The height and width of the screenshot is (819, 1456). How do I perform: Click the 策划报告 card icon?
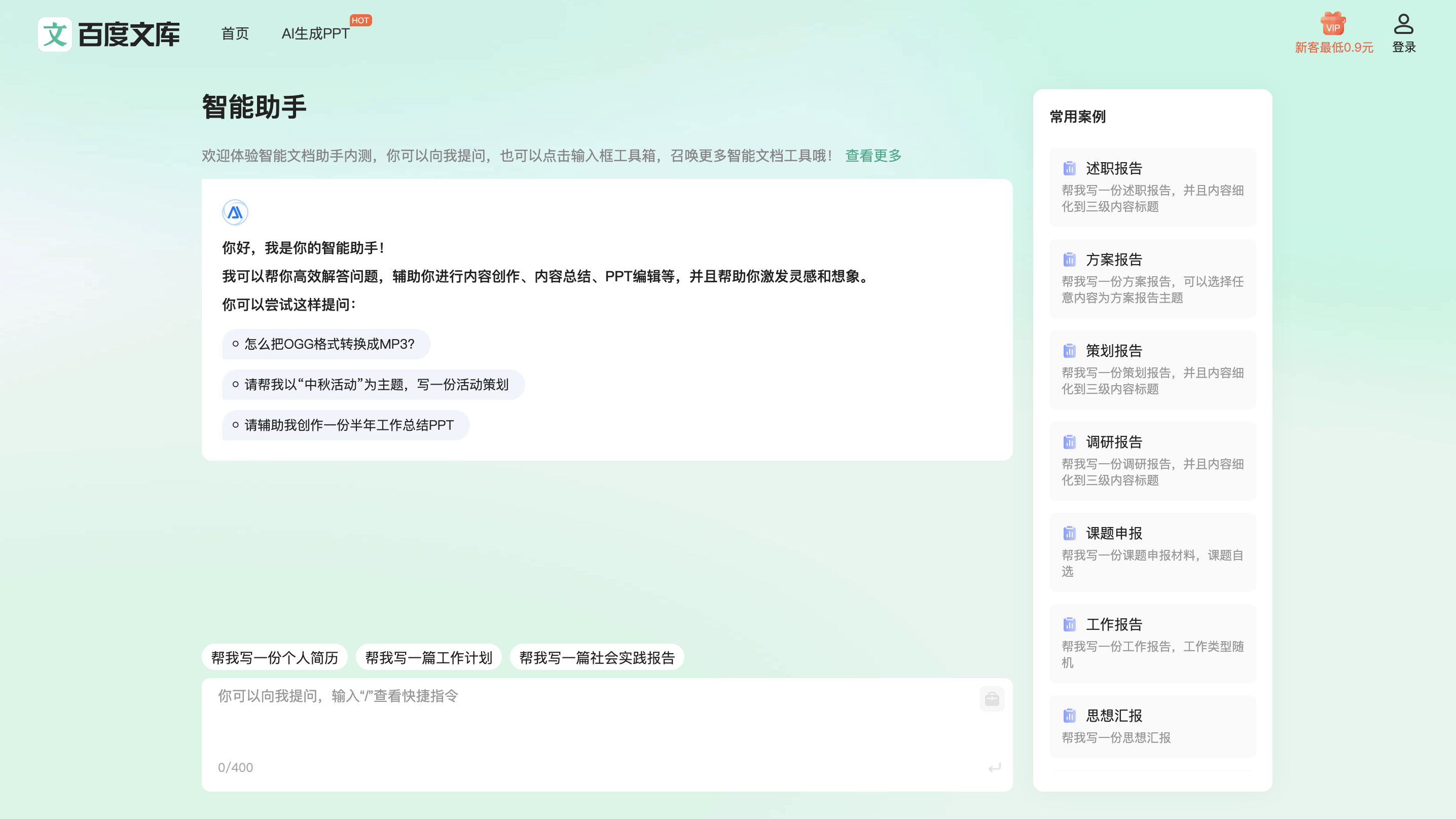pyautogui.click(x=1069, y=350)
